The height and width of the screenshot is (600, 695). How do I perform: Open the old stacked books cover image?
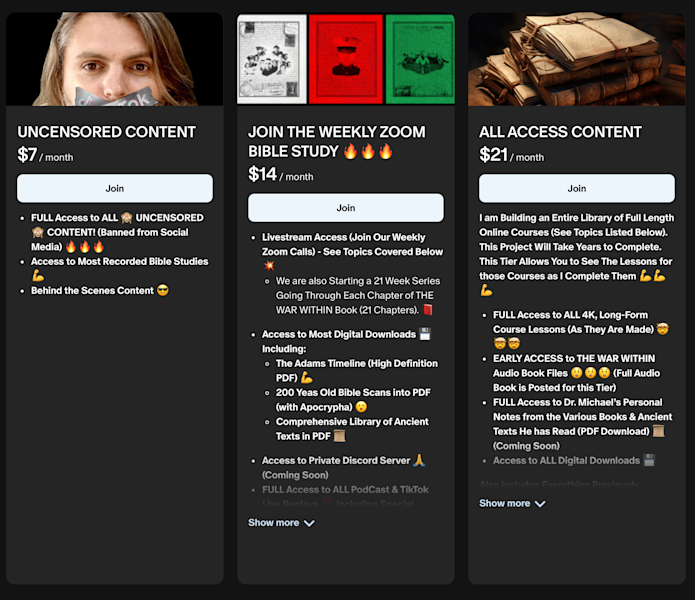577,59
